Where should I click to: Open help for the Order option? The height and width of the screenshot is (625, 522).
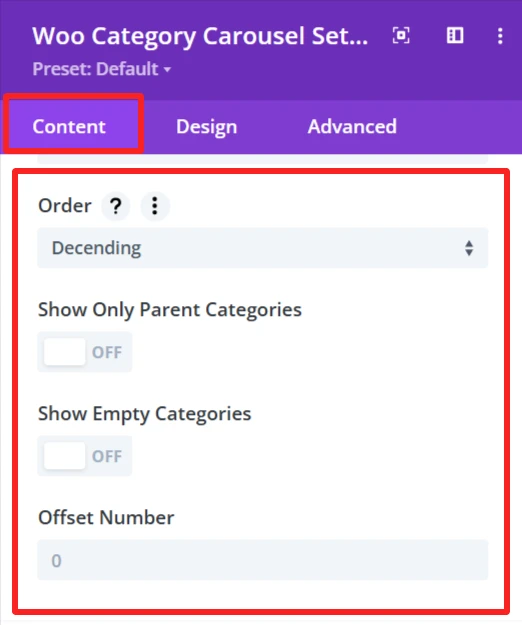pyautogui.click(x=116, y=206)
